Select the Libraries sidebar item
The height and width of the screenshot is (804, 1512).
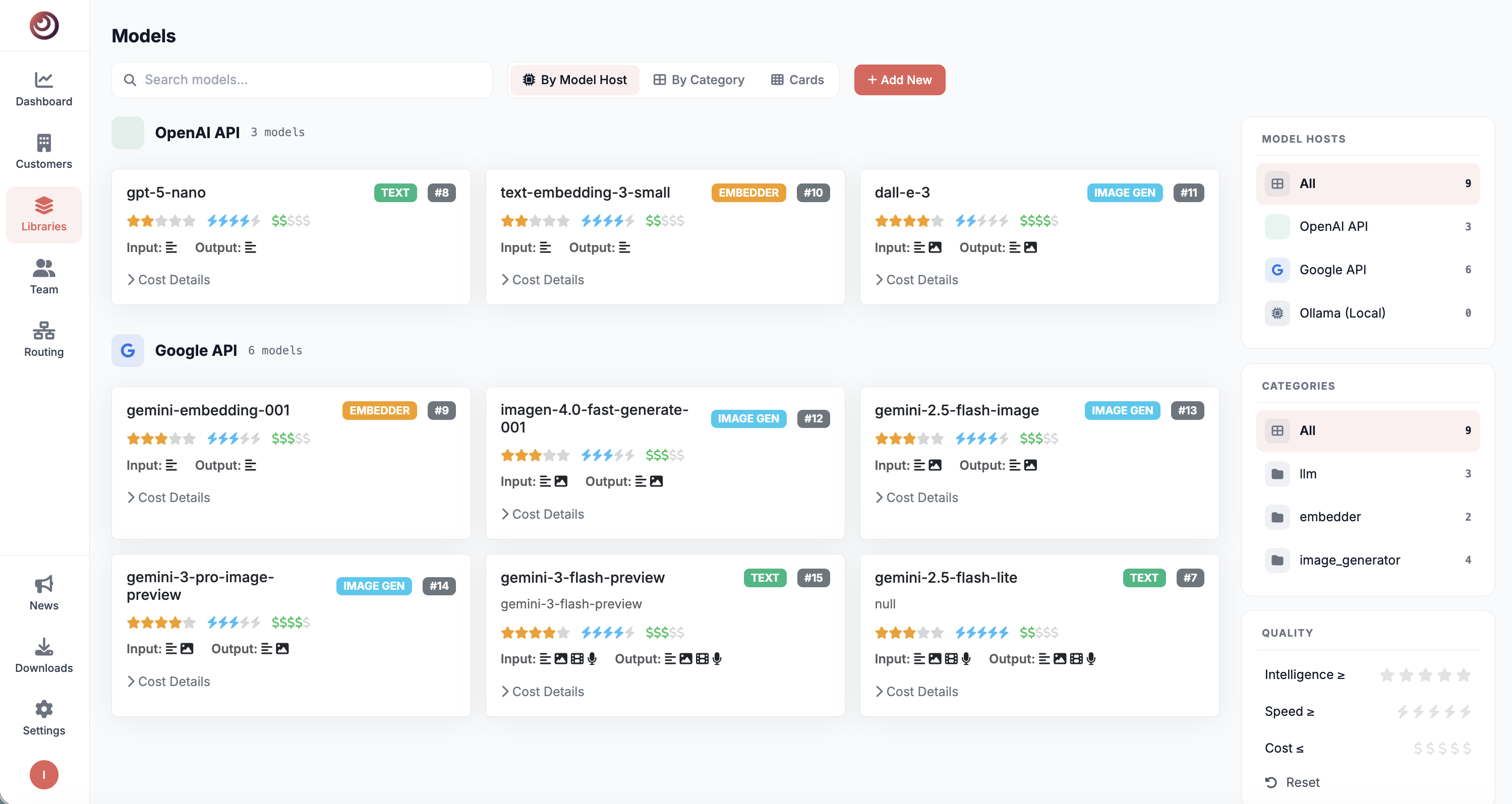[x=44, y=214]
